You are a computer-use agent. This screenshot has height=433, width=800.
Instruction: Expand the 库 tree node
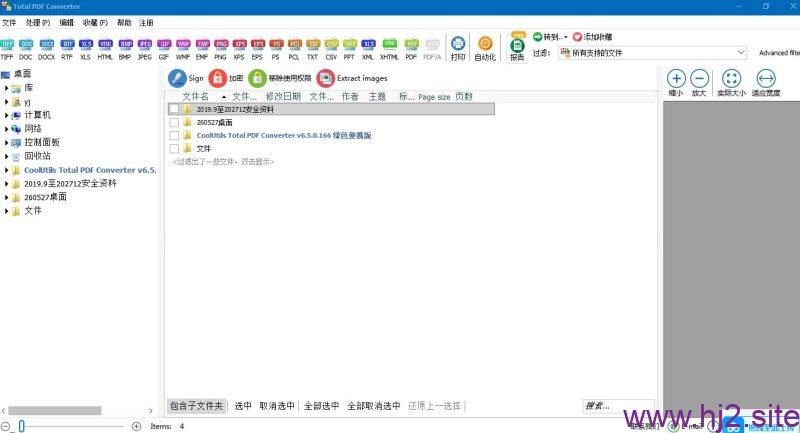point(6,88)
